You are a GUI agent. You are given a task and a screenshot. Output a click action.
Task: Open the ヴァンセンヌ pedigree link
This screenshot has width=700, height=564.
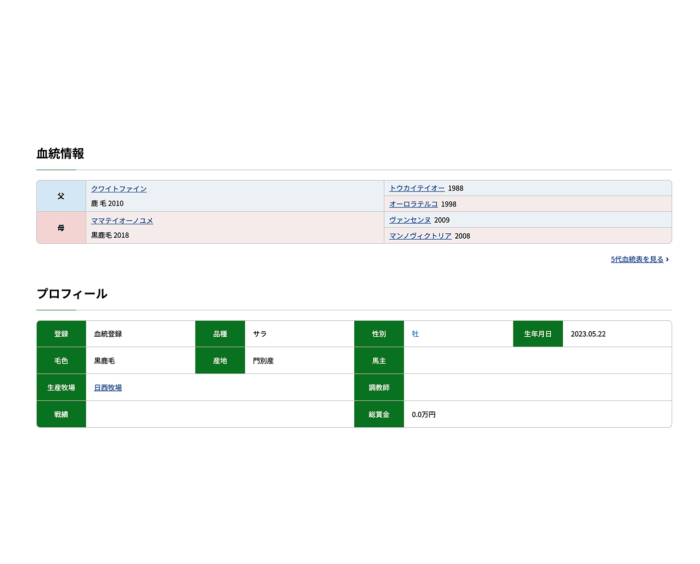click(410, 220)
